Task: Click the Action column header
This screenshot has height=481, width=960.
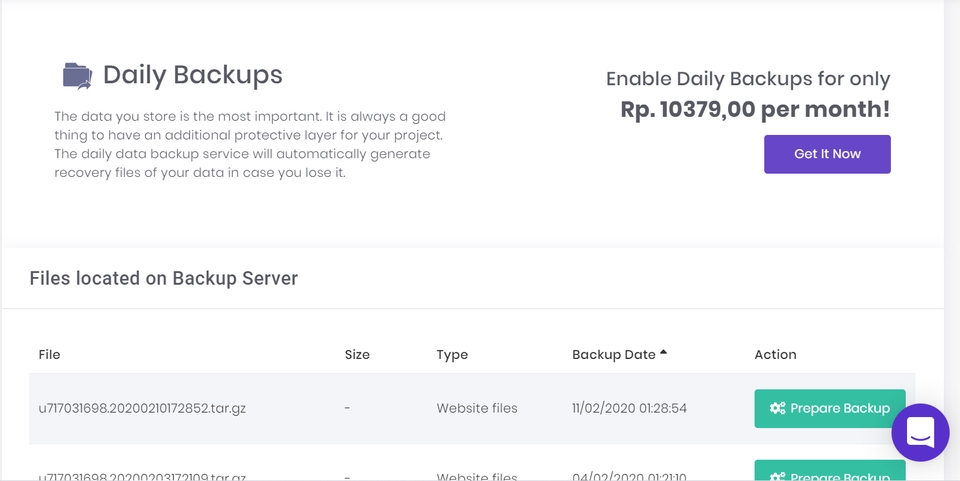Action: point(775,355)
